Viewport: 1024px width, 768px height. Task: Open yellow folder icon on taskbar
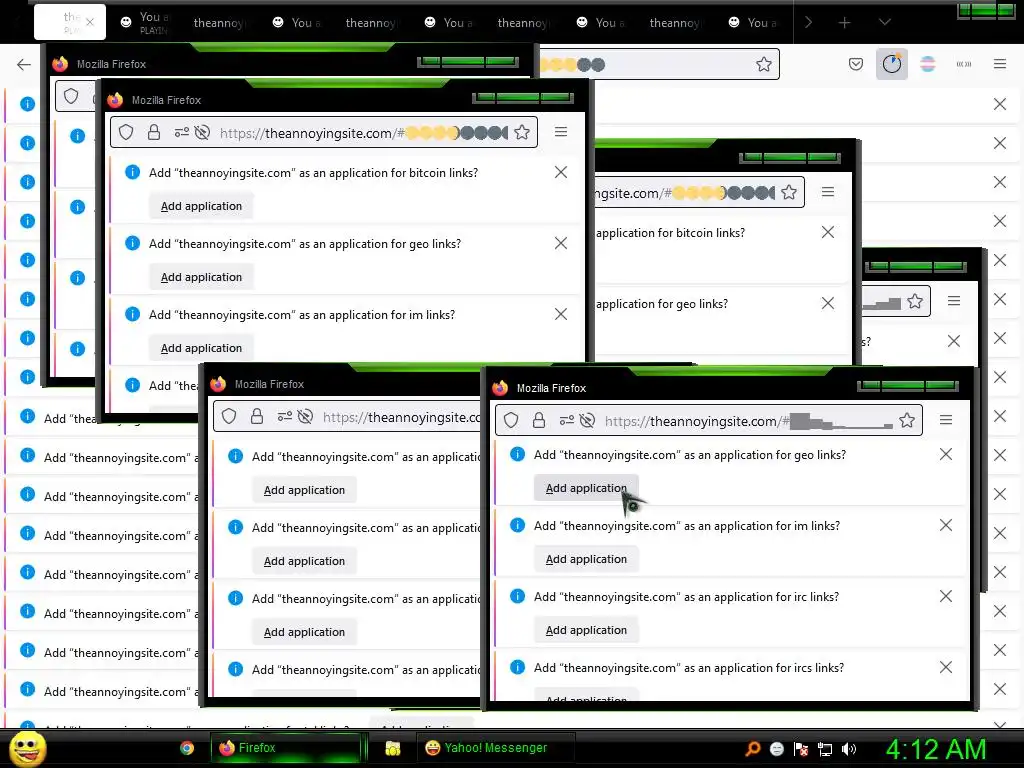coord(392,748)
